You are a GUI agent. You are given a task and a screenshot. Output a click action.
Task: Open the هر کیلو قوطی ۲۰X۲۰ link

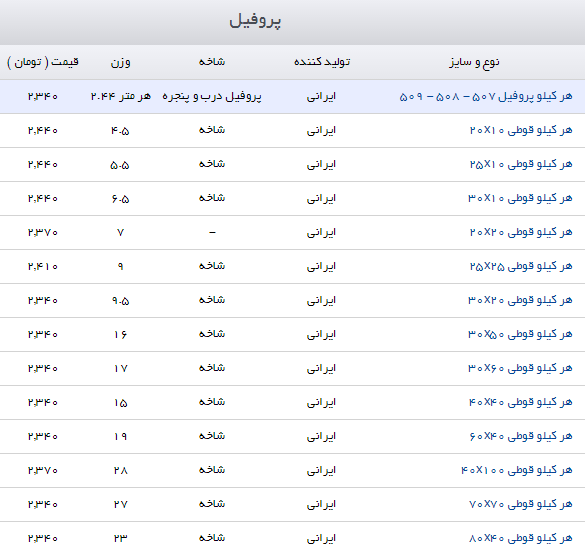click(521, 232)
